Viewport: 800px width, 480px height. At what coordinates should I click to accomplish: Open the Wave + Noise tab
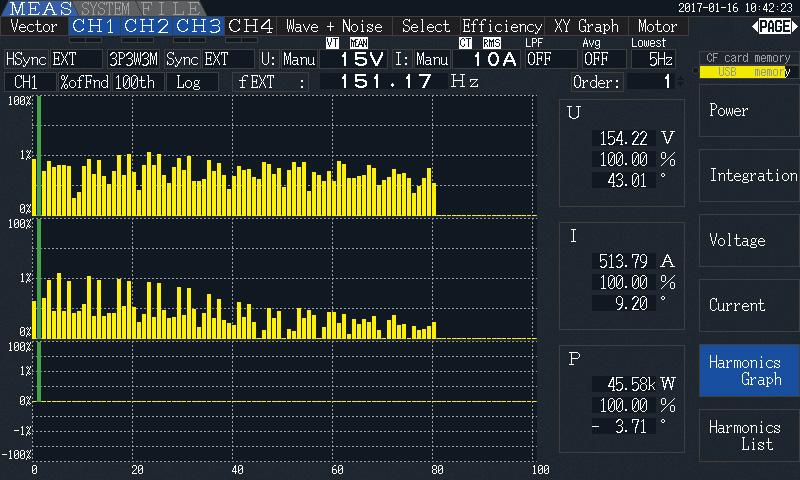click(x=334, y=27)
